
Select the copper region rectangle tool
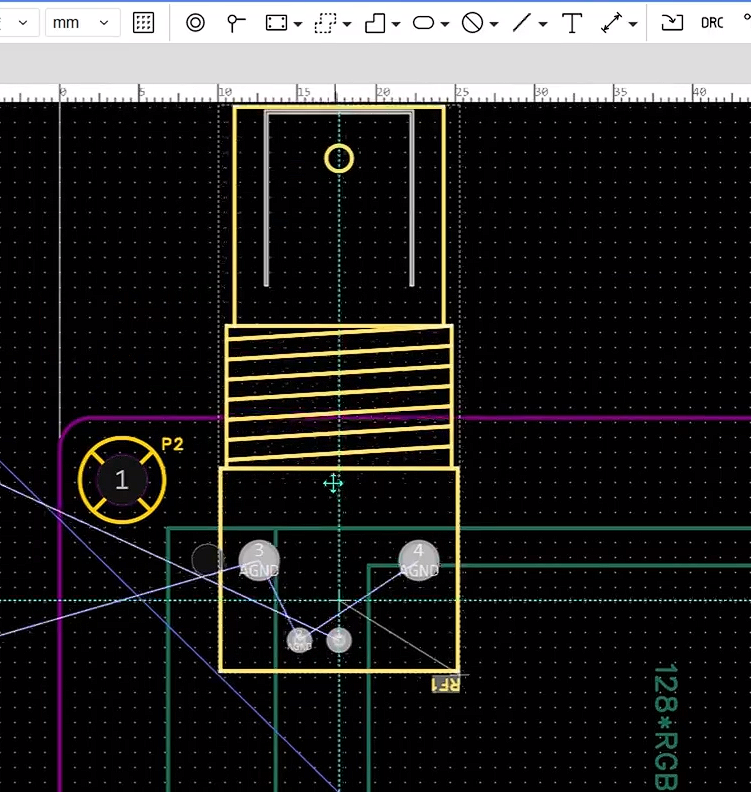tap(277, 23)
